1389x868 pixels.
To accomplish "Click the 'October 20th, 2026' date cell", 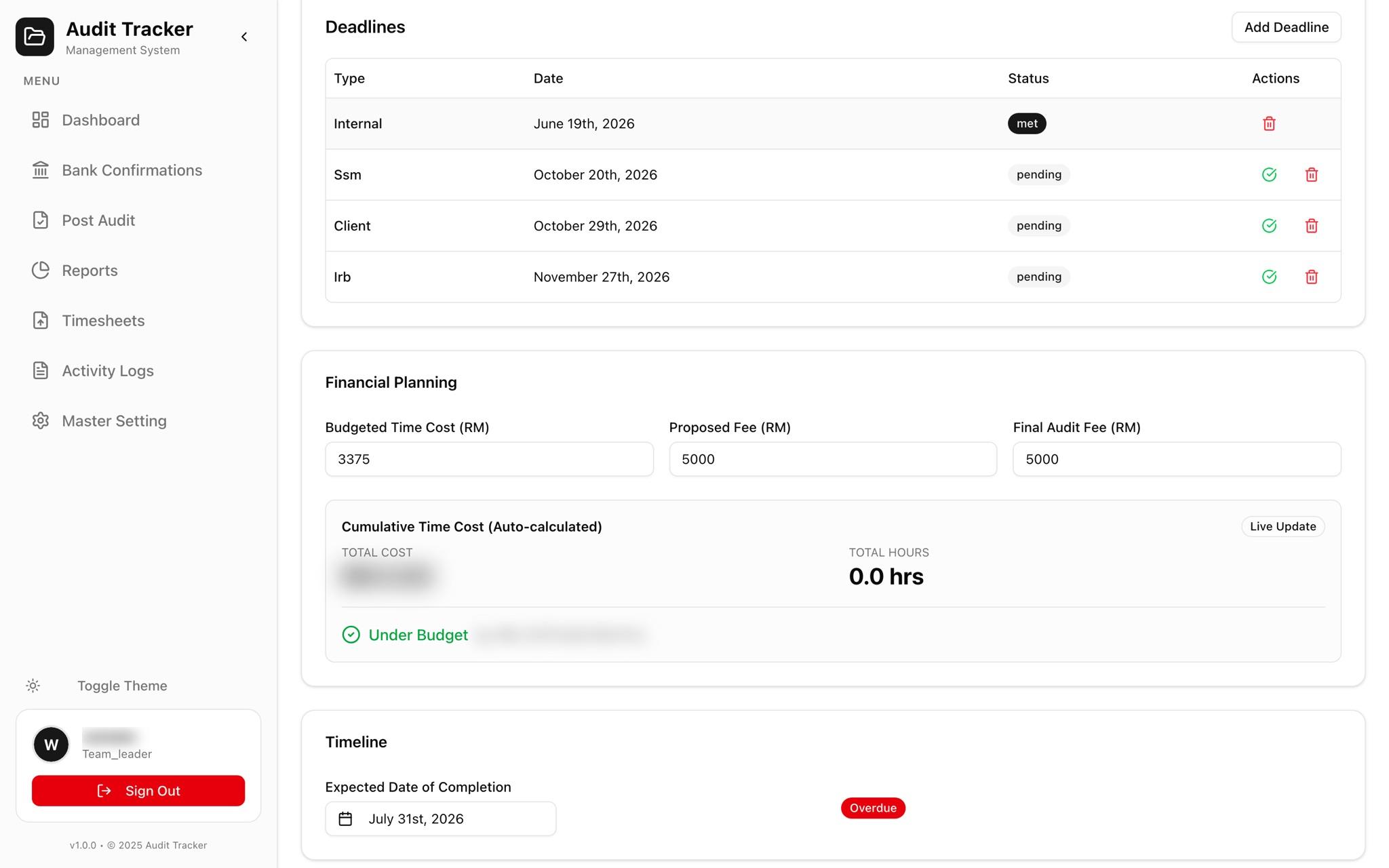I will (x=595, y=175).
